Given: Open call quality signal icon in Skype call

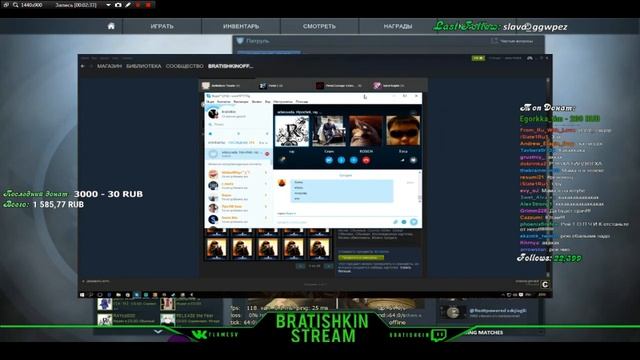Looking at the screenshot, I should [402, 160].
